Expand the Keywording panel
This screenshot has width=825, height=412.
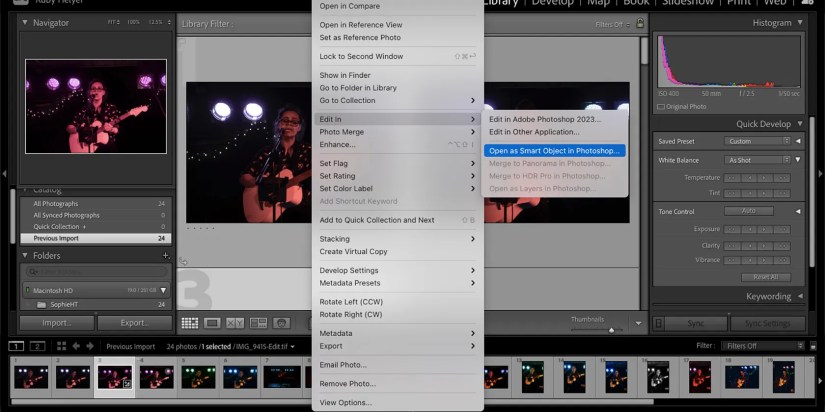click(800, 296)
